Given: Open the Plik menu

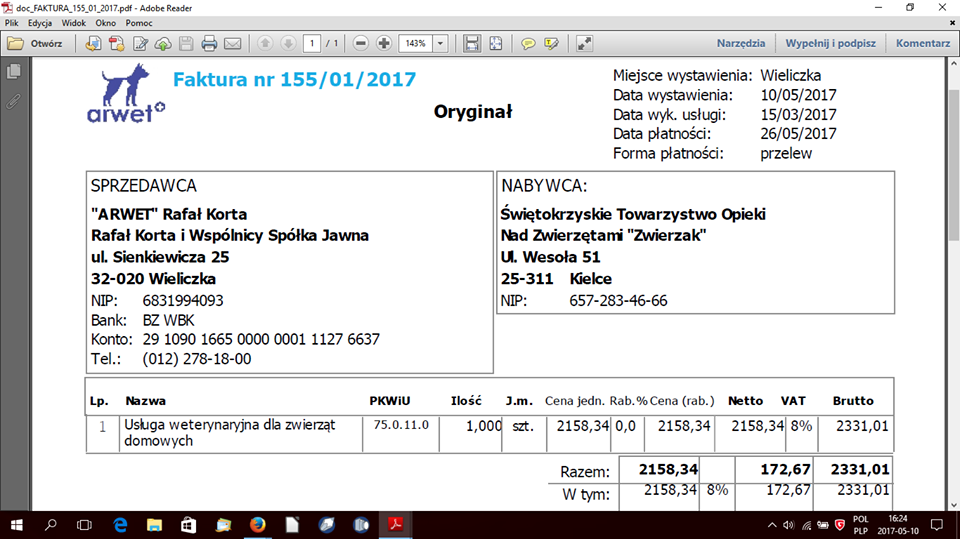Looking at the screenshot, I should click(12, 21).
